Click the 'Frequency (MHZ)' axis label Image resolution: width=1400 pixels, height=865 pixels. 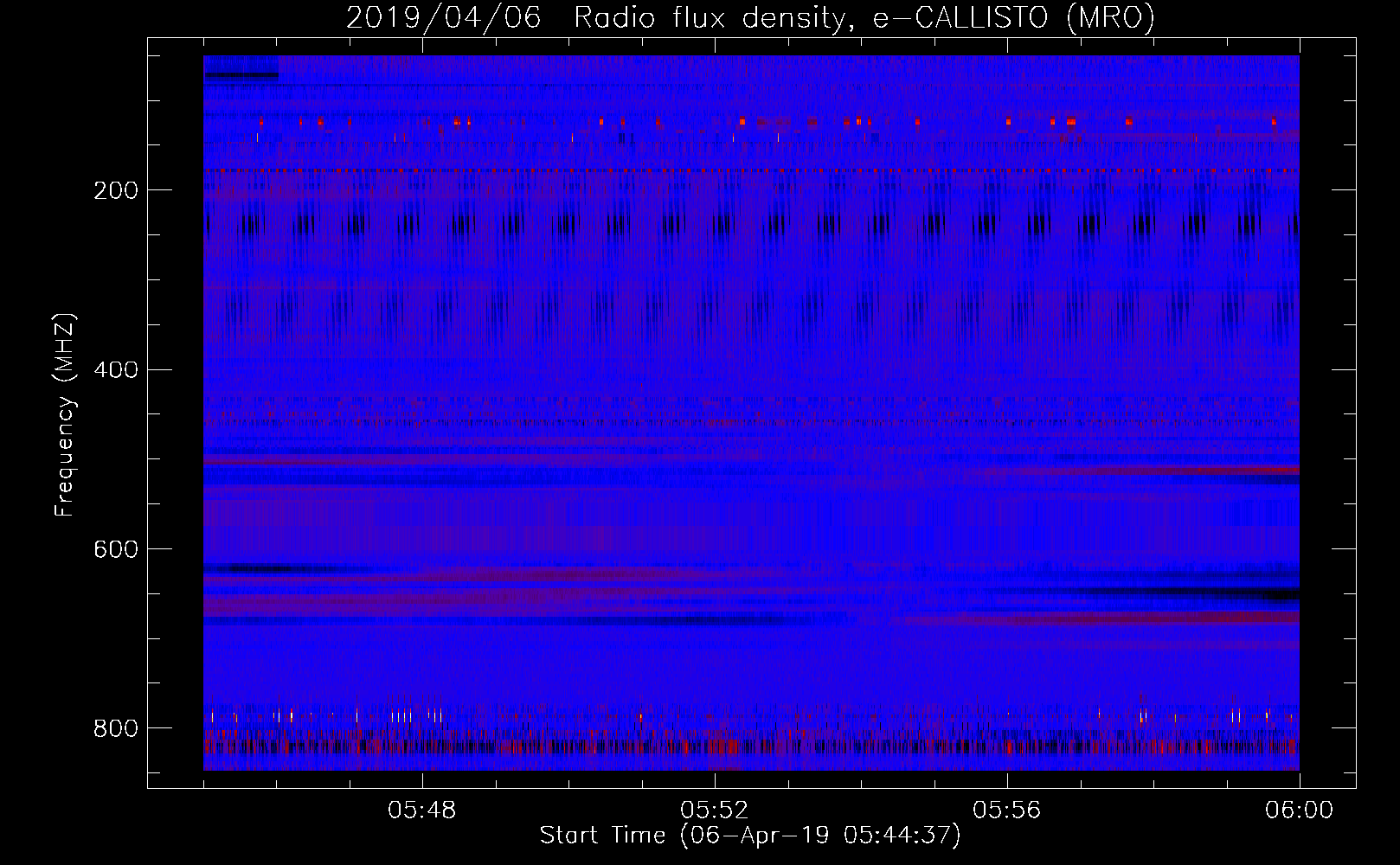pos(65,414)
